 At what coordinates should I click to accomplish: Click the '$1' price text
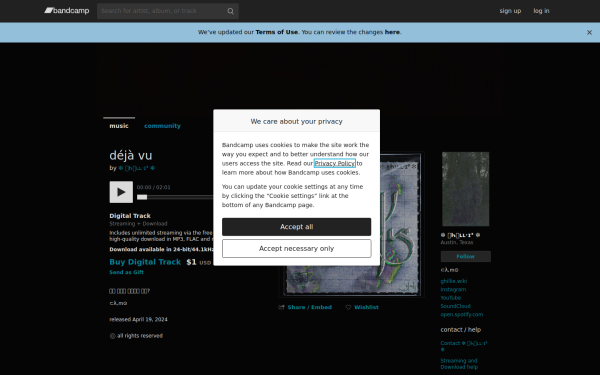click(x=191, y=262)
